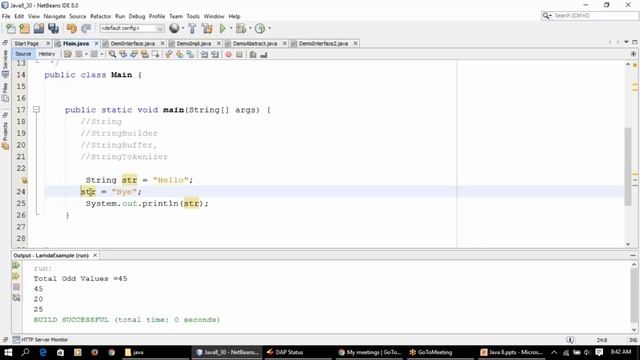640x360 pixels.
Task: Open the Debug menu
Action: [x=137, y=16]
